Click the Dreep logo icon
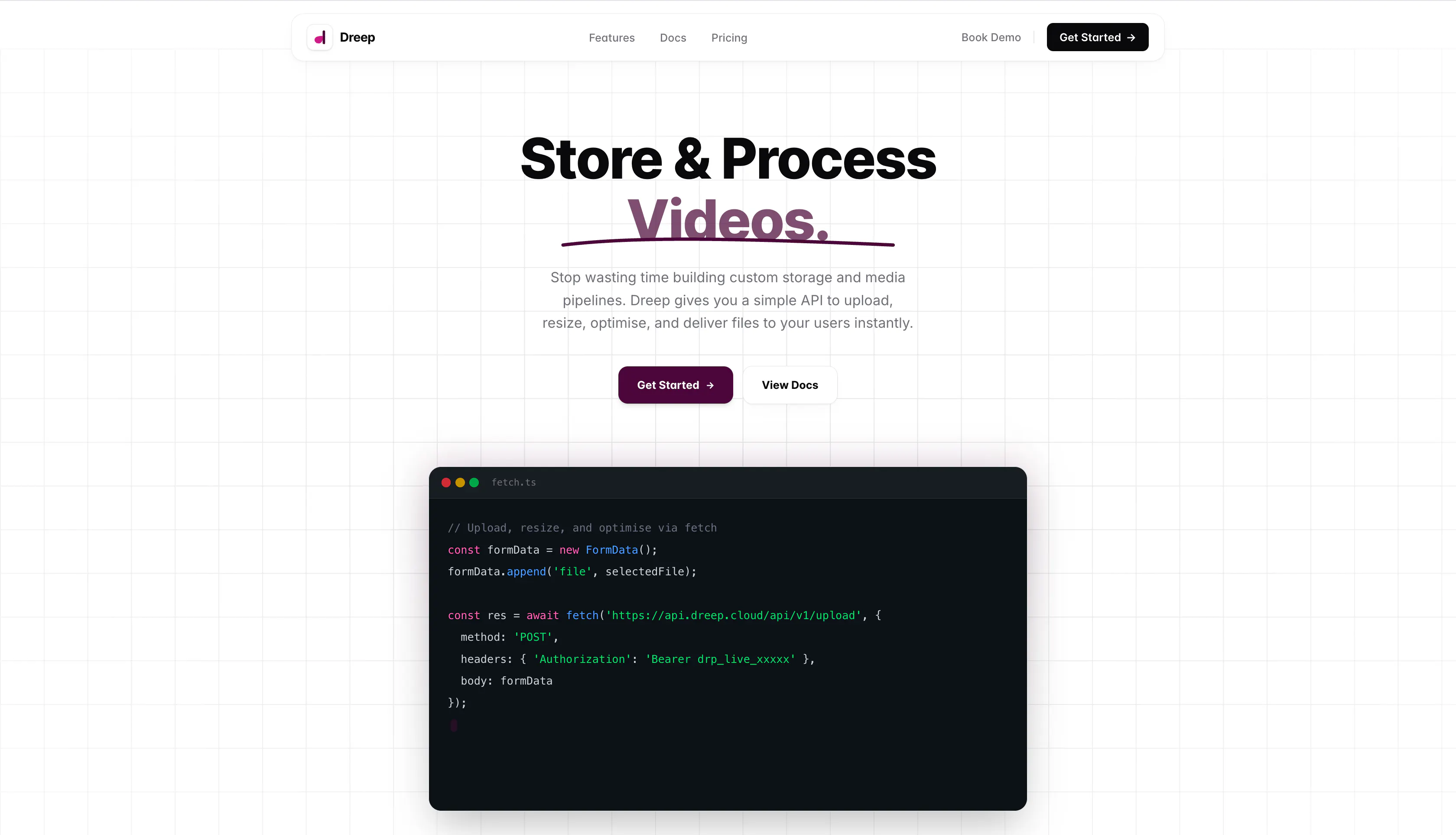Image resolution: width=1456 pixels, height=835 pixels. [319, 37]
